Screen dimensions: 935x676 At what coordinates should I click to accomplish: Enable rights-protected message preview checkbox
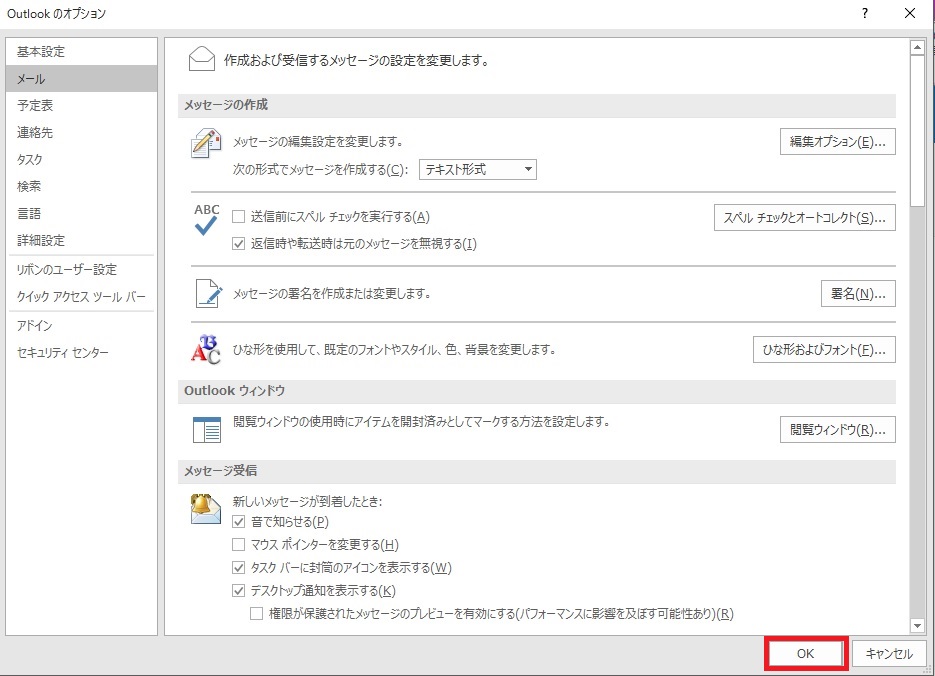[256, 613]
